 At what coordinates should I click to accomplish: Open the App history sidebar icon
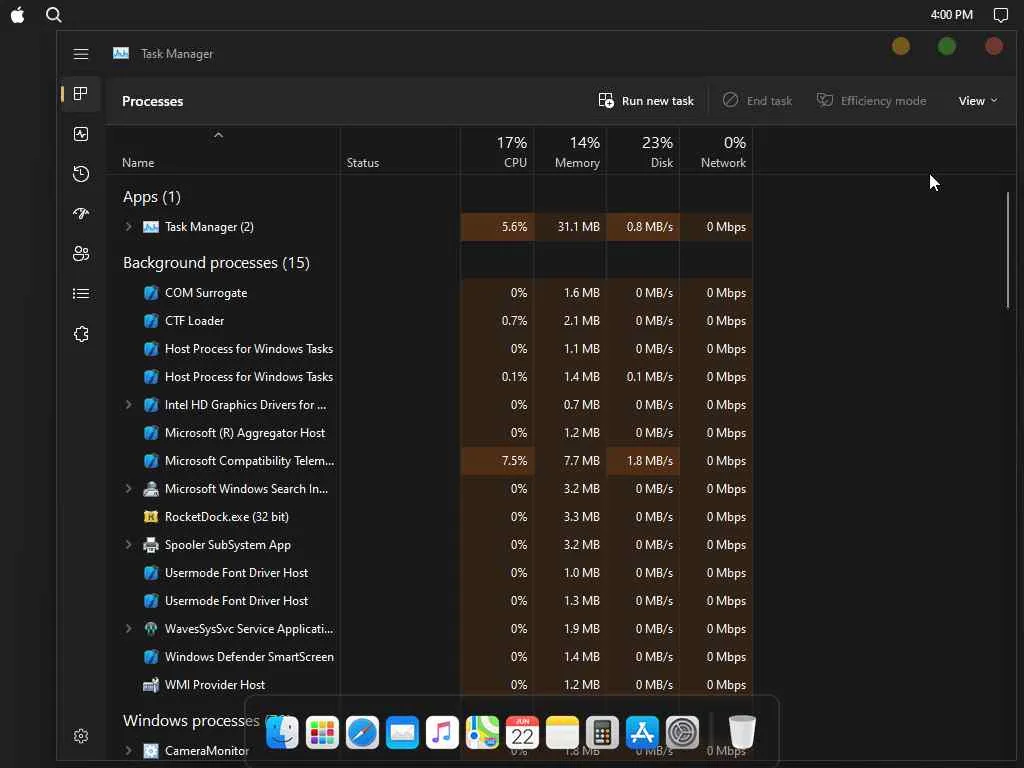(81, 174)
